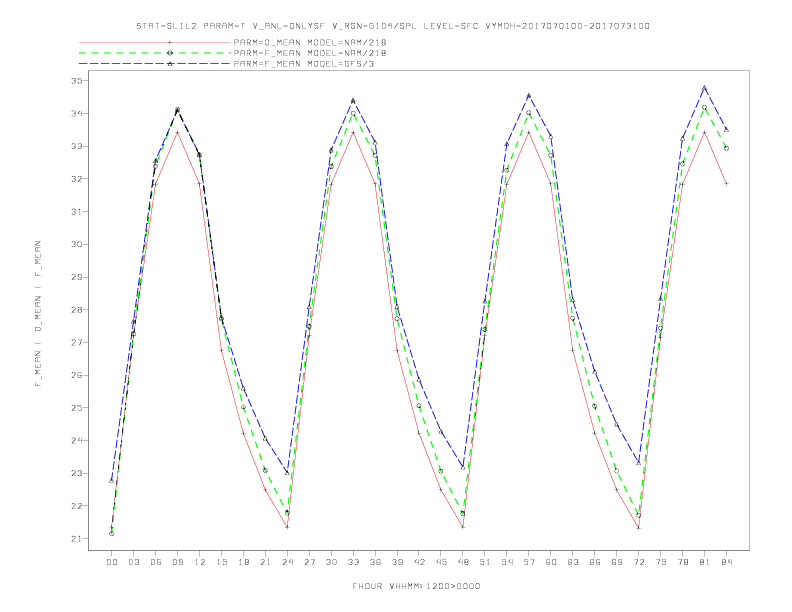Screen dimensions: 792x612
Task: Click y-axis tick value 35
Action: click(77, 81)
